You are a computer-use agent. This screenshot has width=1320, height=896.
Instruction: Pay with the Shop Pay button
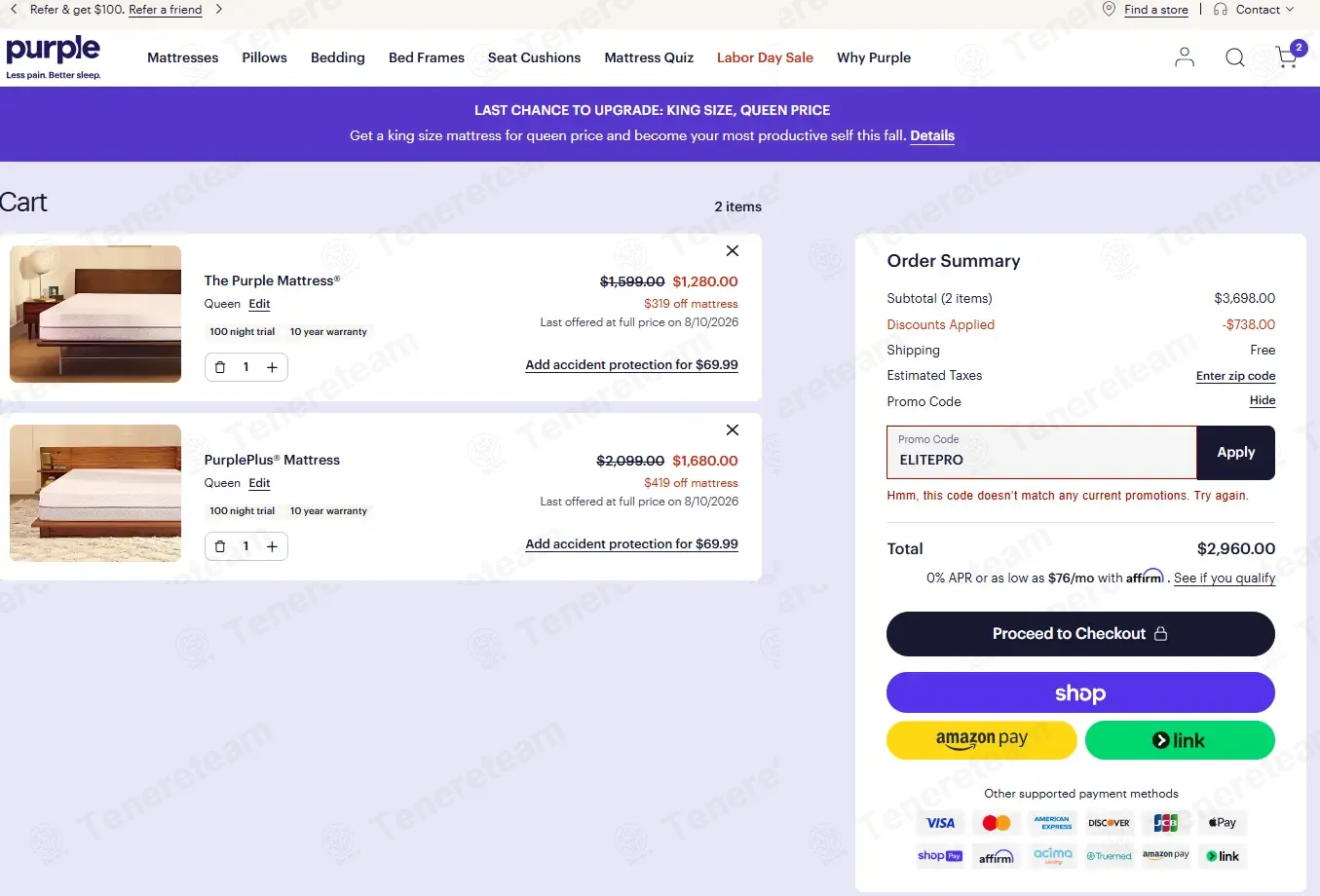(1080, 692)
